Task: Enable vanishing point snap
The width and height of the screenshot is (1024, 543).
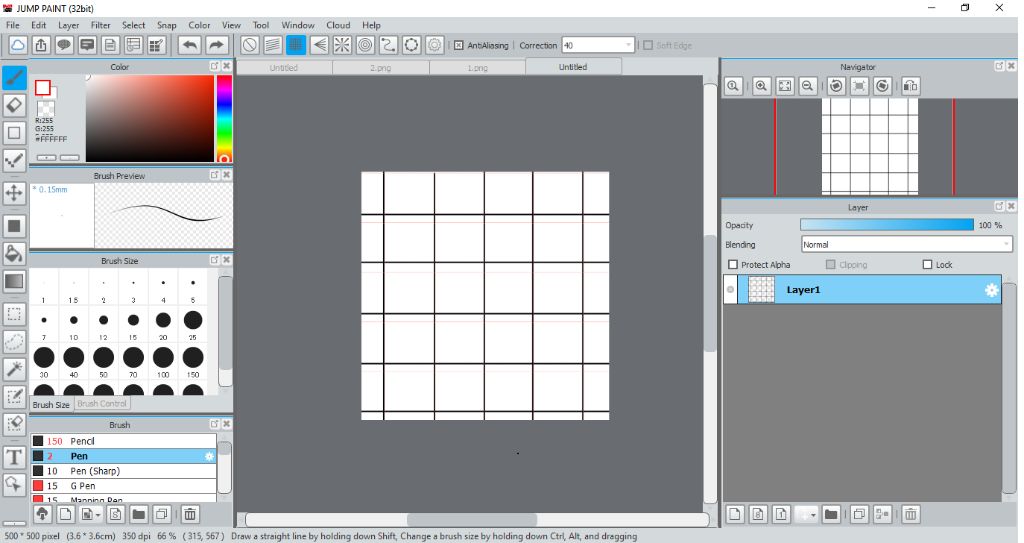Action: (x=319, y=45)
